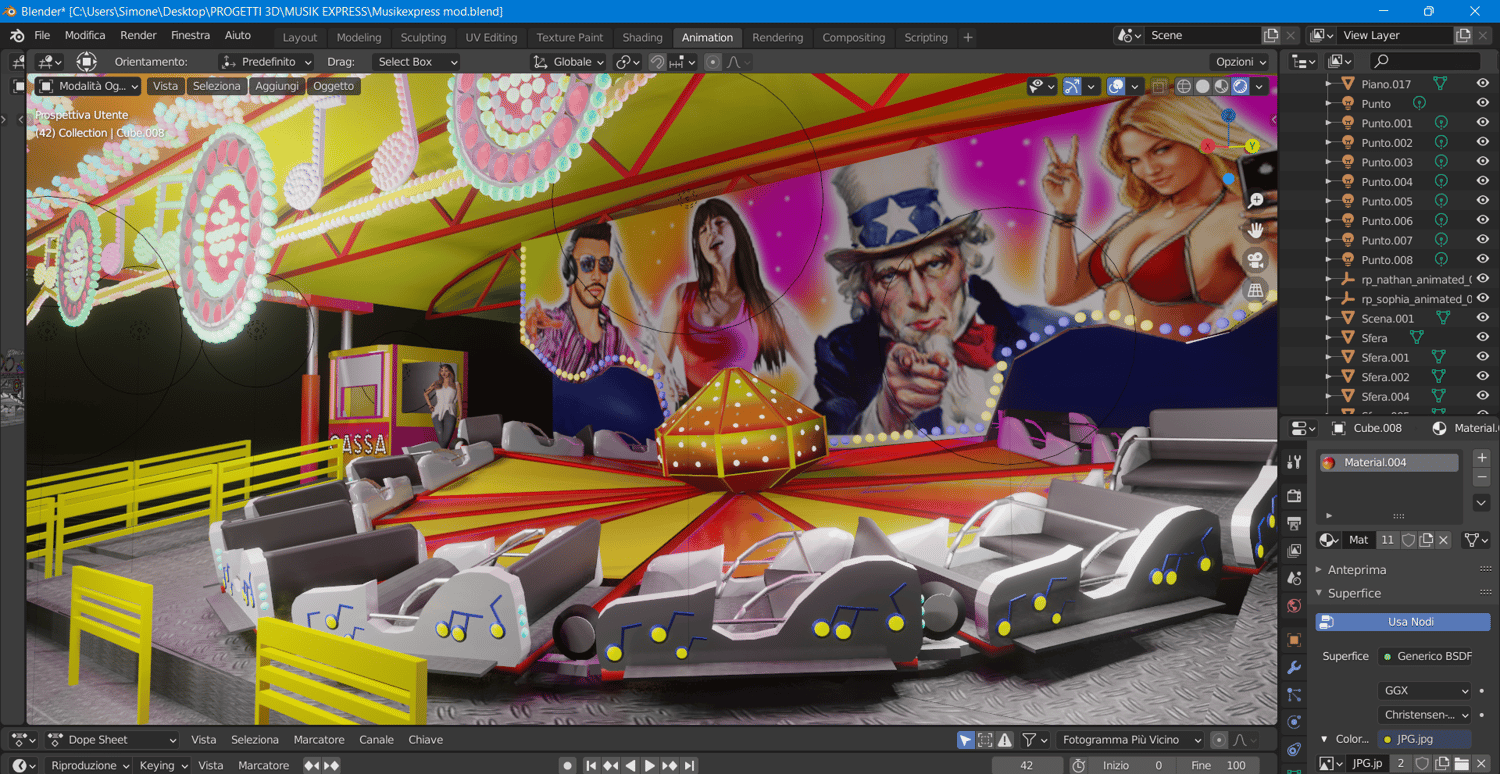1500x774 pixels.
Task: Switch to the UV Editing workspace tab
Action: coord(491,38)
